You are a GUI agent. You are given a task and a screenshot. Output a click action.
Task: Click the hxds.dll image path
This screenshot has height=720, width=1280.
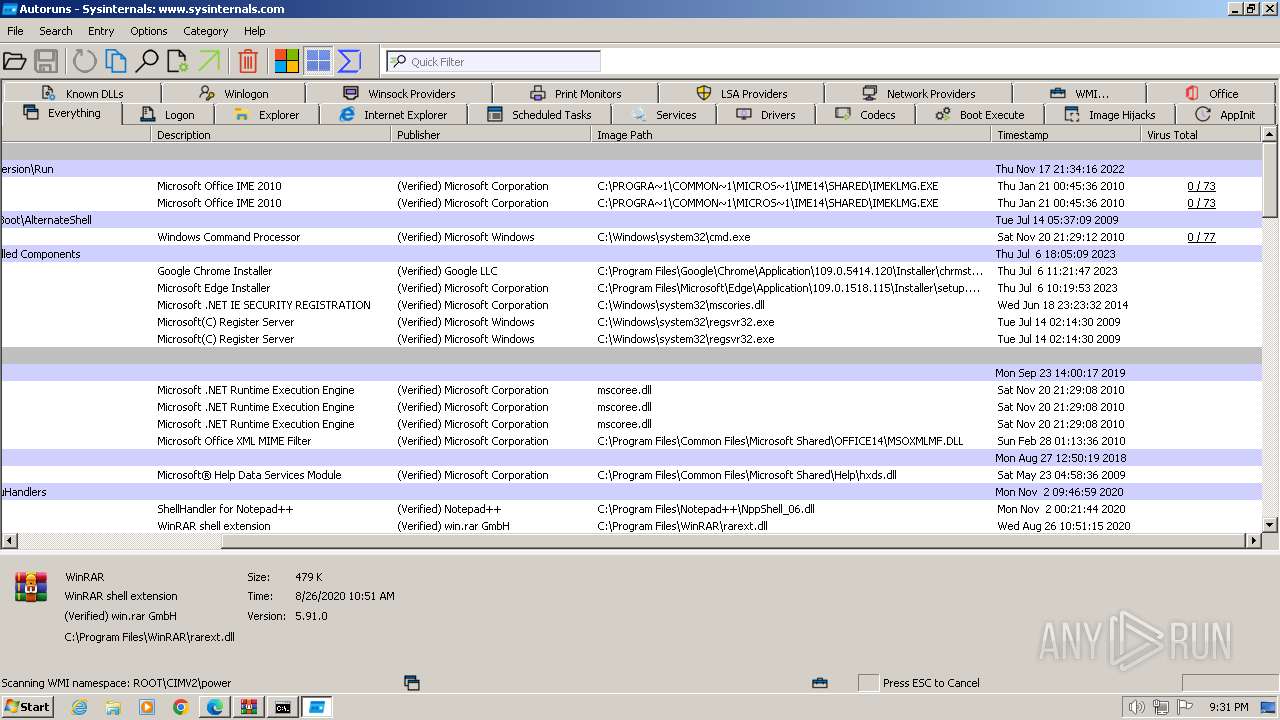(x=747, y=475)
